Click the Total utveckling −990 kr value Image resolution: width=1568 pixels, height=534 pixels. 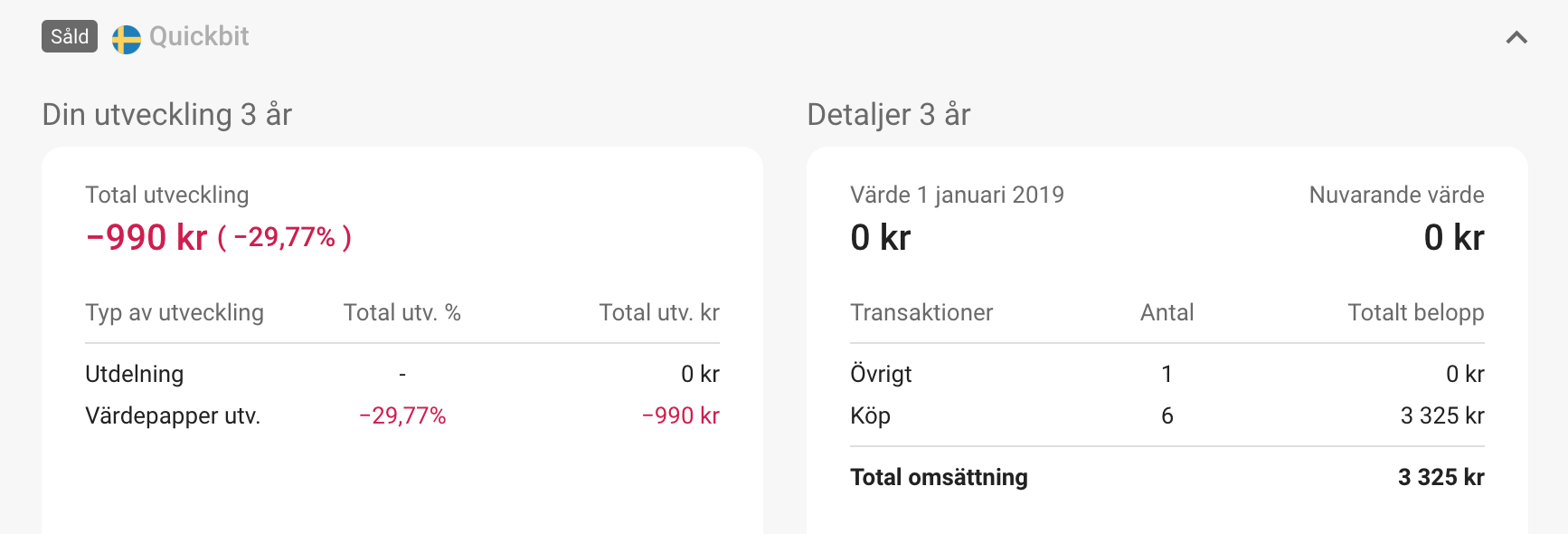146,237
